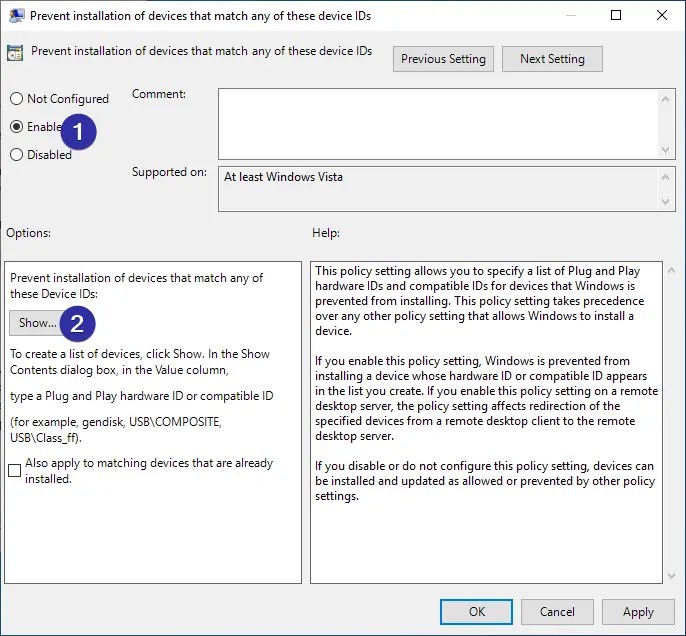Click Comment box scroll down arrow

coord(665,150)
